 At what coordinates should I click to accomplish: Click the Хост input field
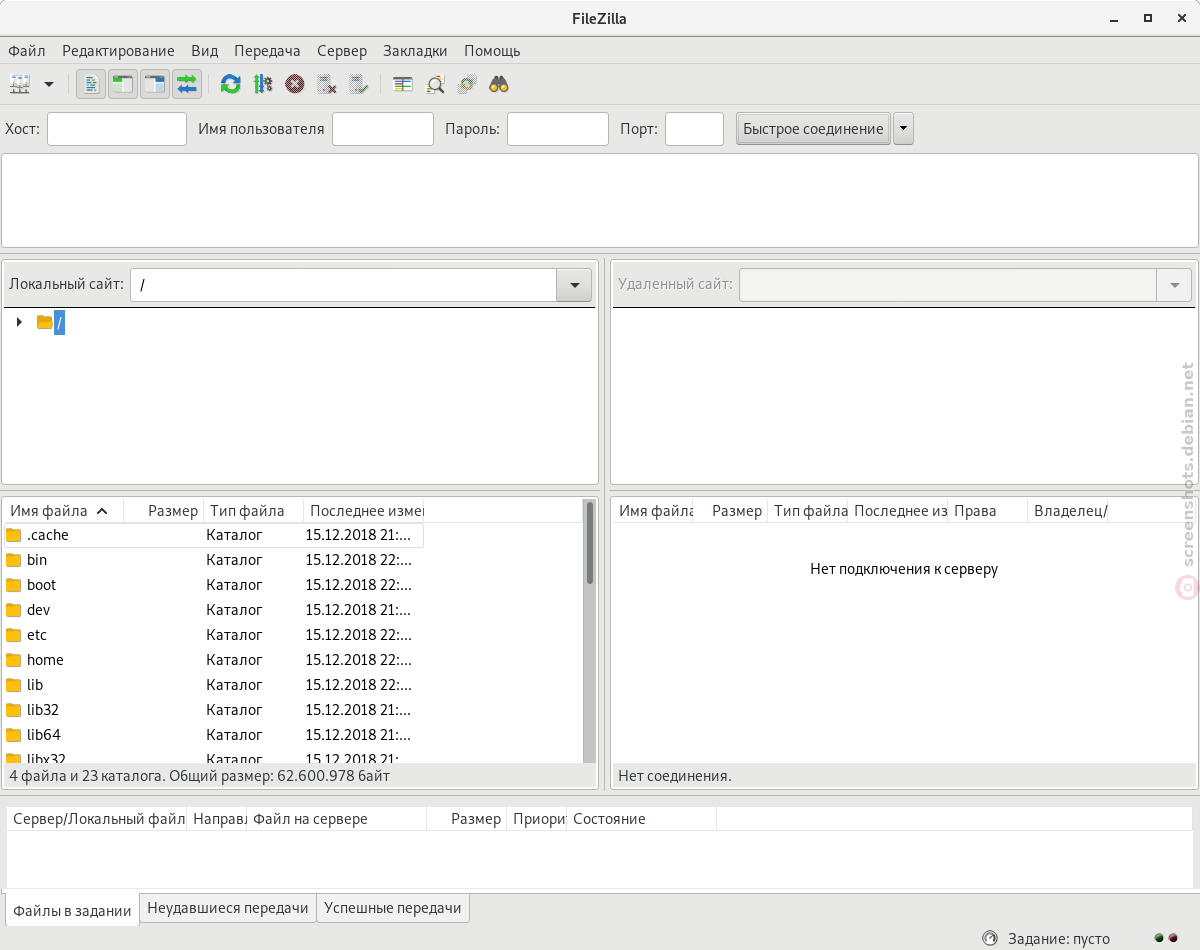click(x=117, y=129)
